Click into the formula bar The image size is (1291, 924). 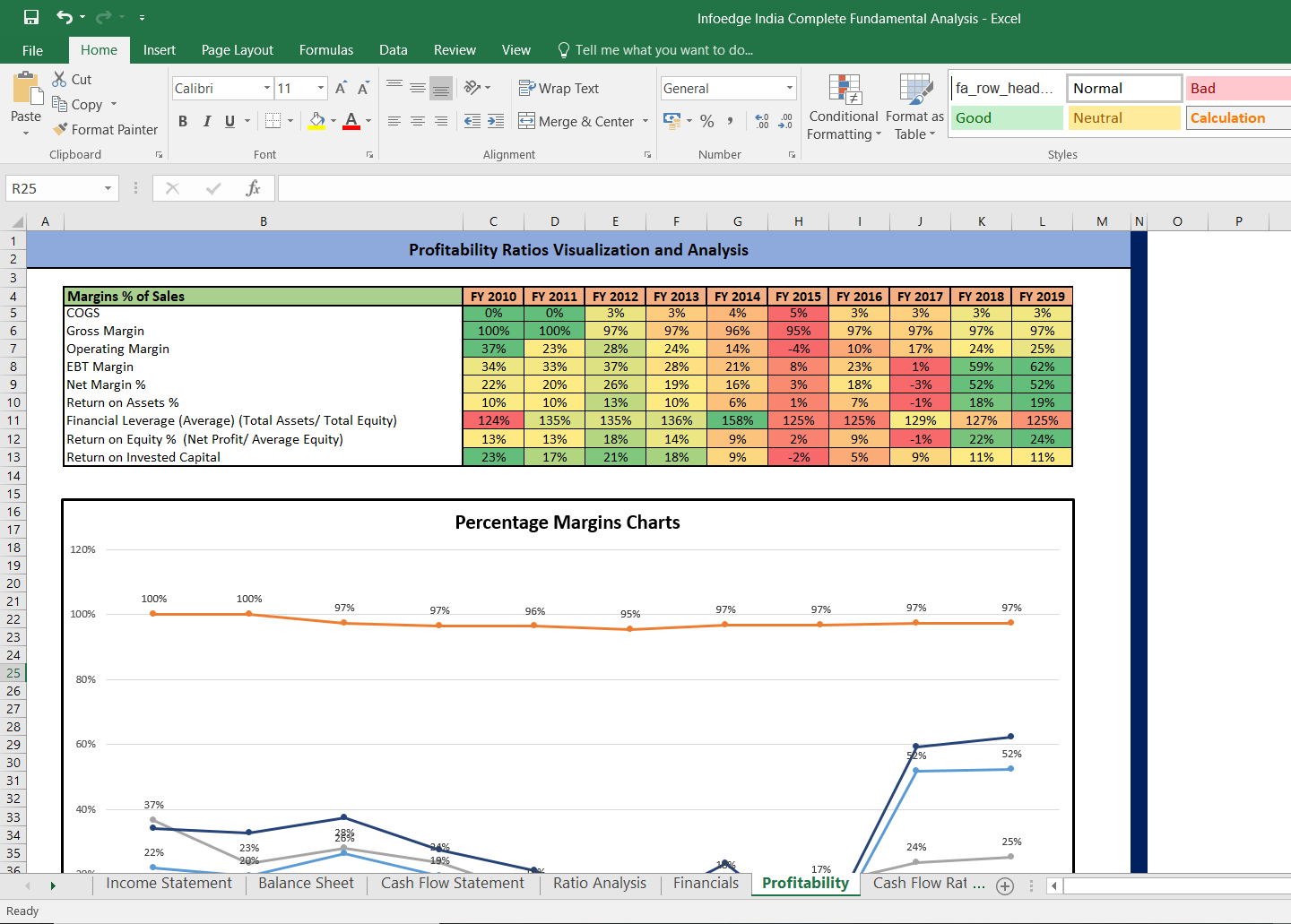pos(784,188)
